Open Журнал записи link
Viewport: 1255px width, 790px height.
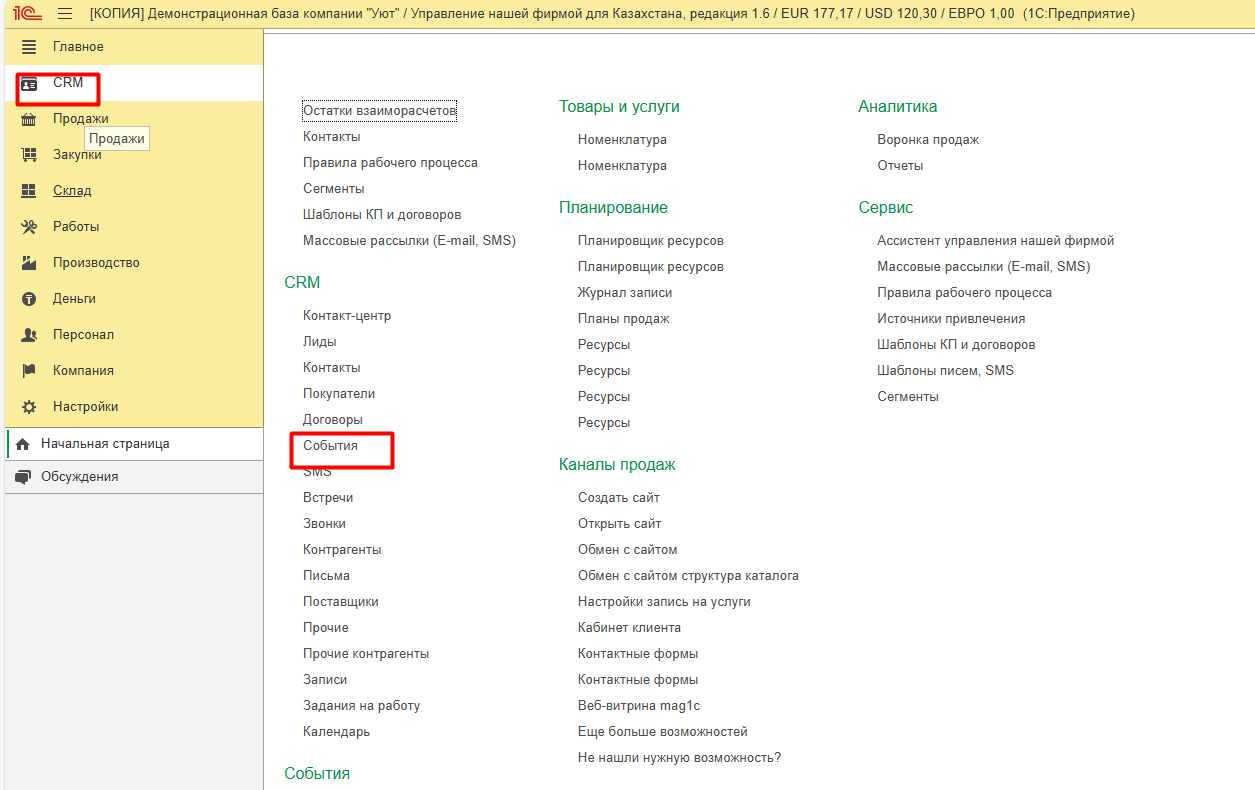click(625, 293)
